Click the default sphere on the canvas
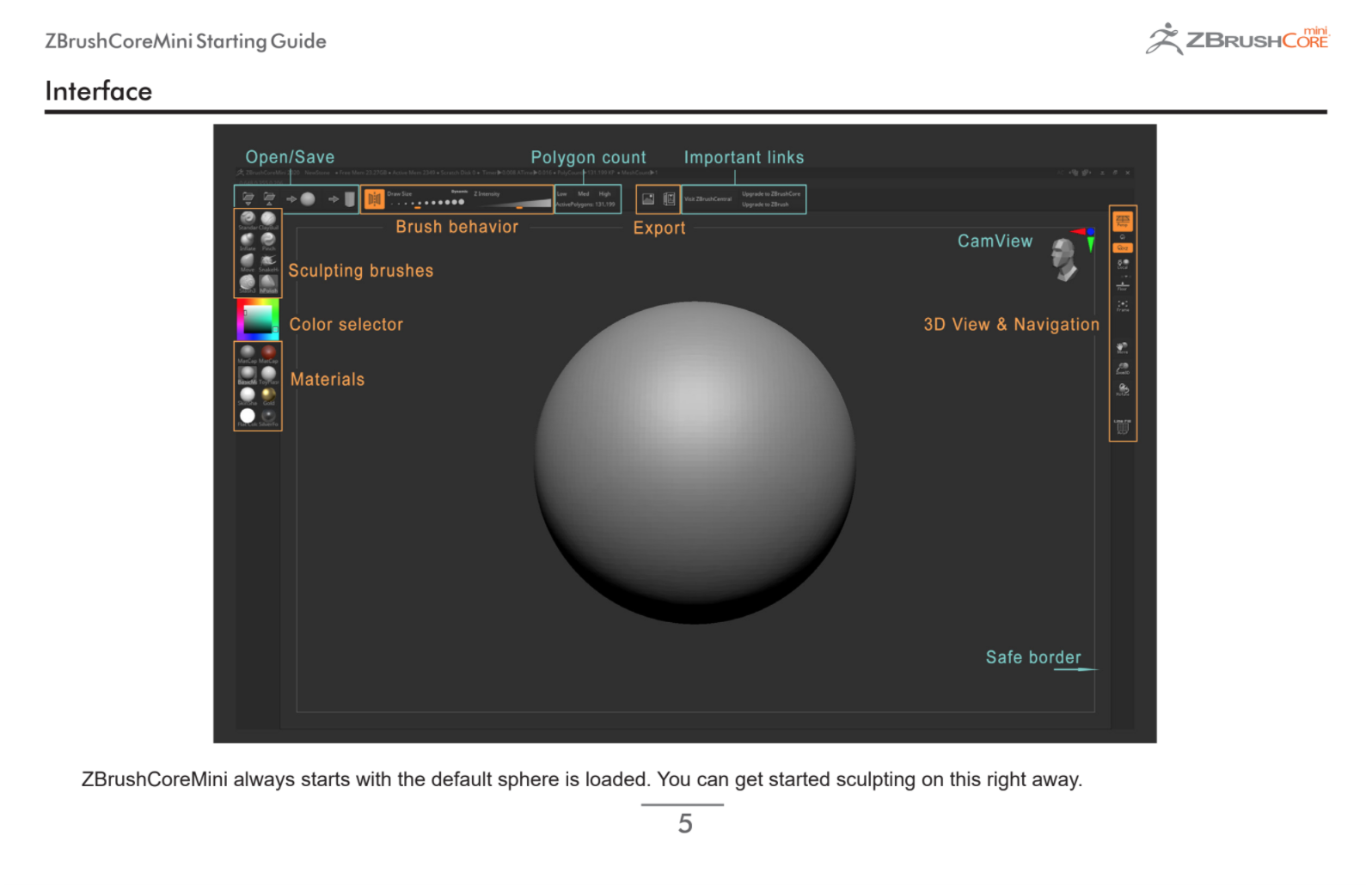 pos(695,462)
